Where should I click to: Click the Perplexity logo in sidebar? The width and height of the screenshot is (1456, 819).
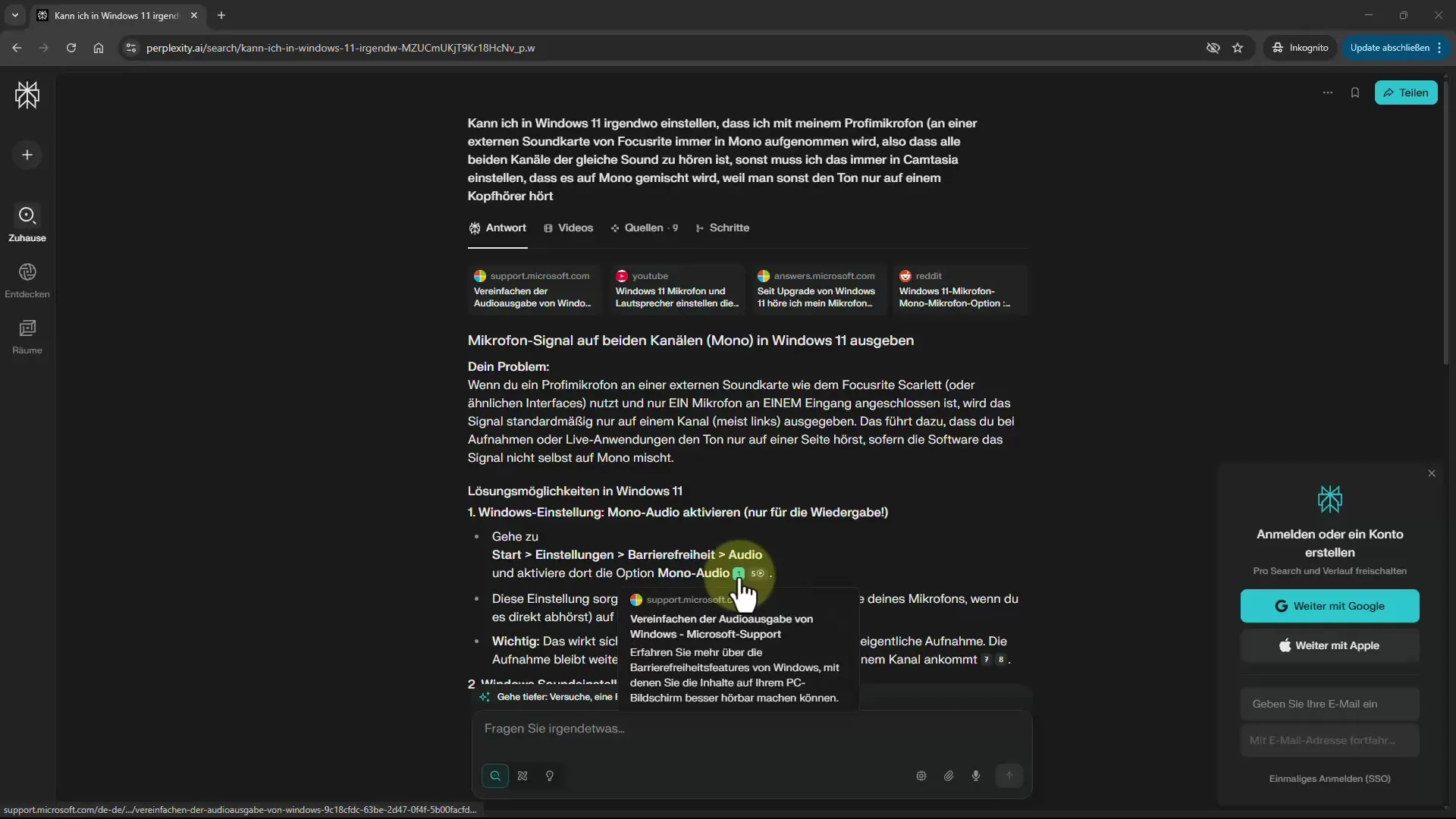click(x=27, y=95)
